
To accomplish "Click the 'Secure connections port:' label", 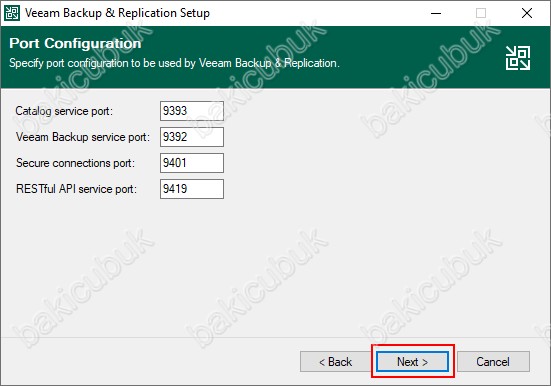I will [75, 163].
